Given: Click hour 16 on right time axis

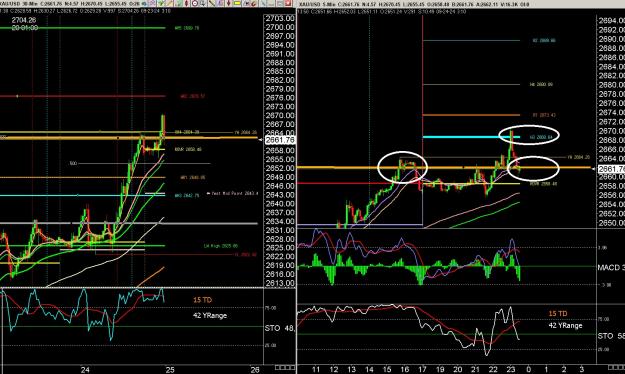Looking at the screenshot, I should coord(405,370).
